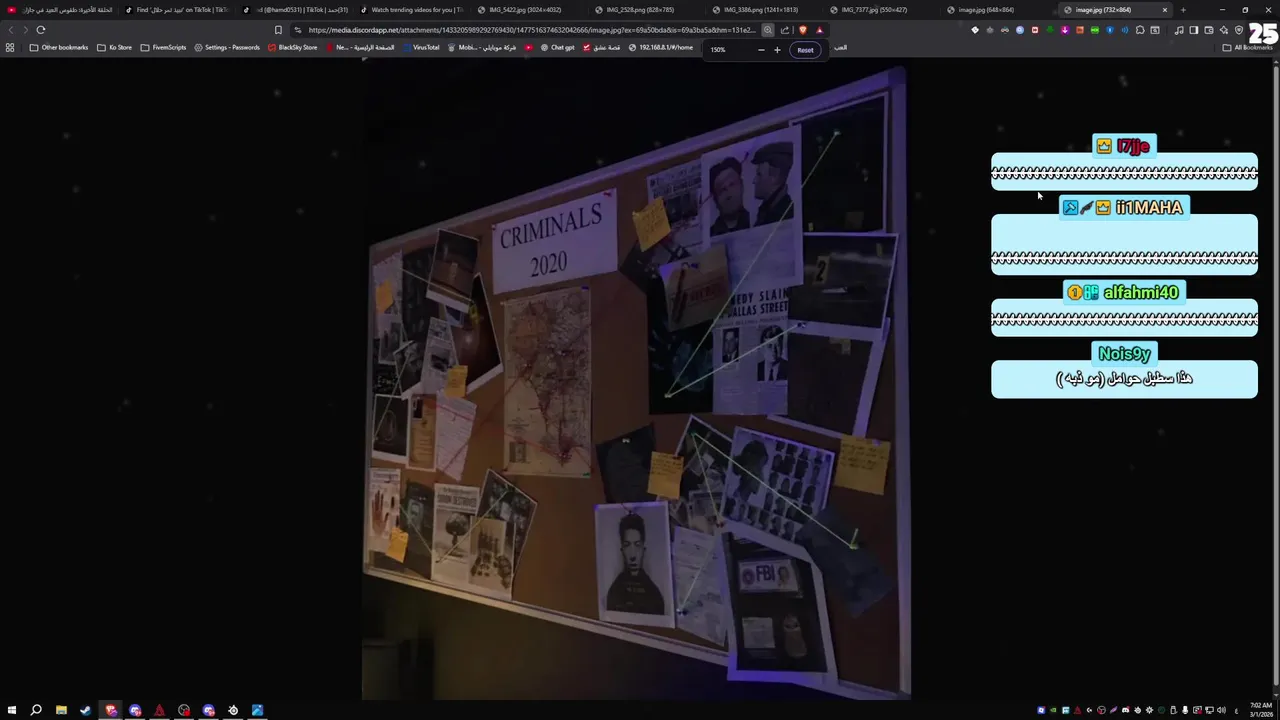Switch to the IMG_5422.jpg tab
1280x720 pixels.
(x=525, y=10)
